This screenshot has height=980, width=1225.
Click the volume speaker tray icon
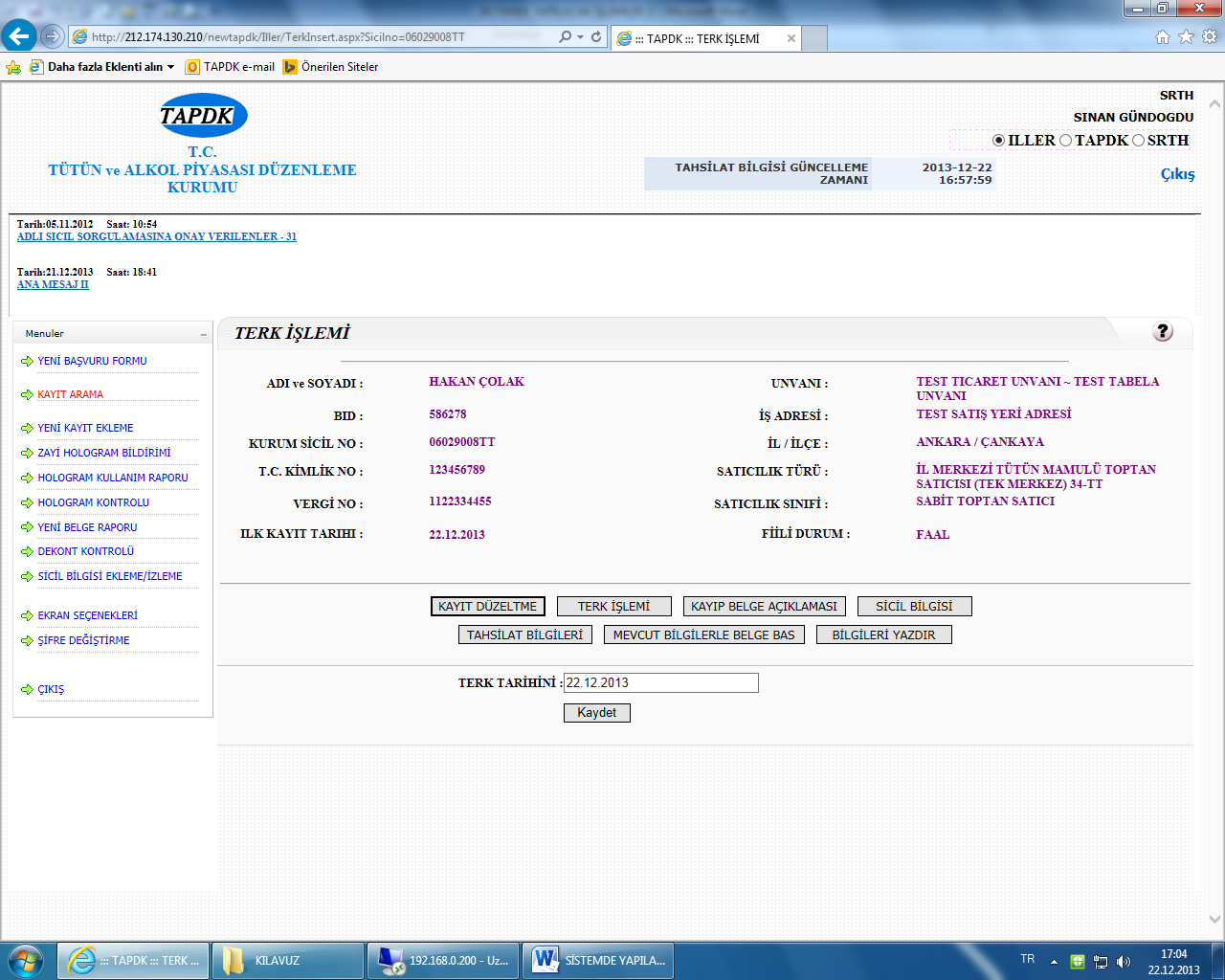coord(1124,962)
